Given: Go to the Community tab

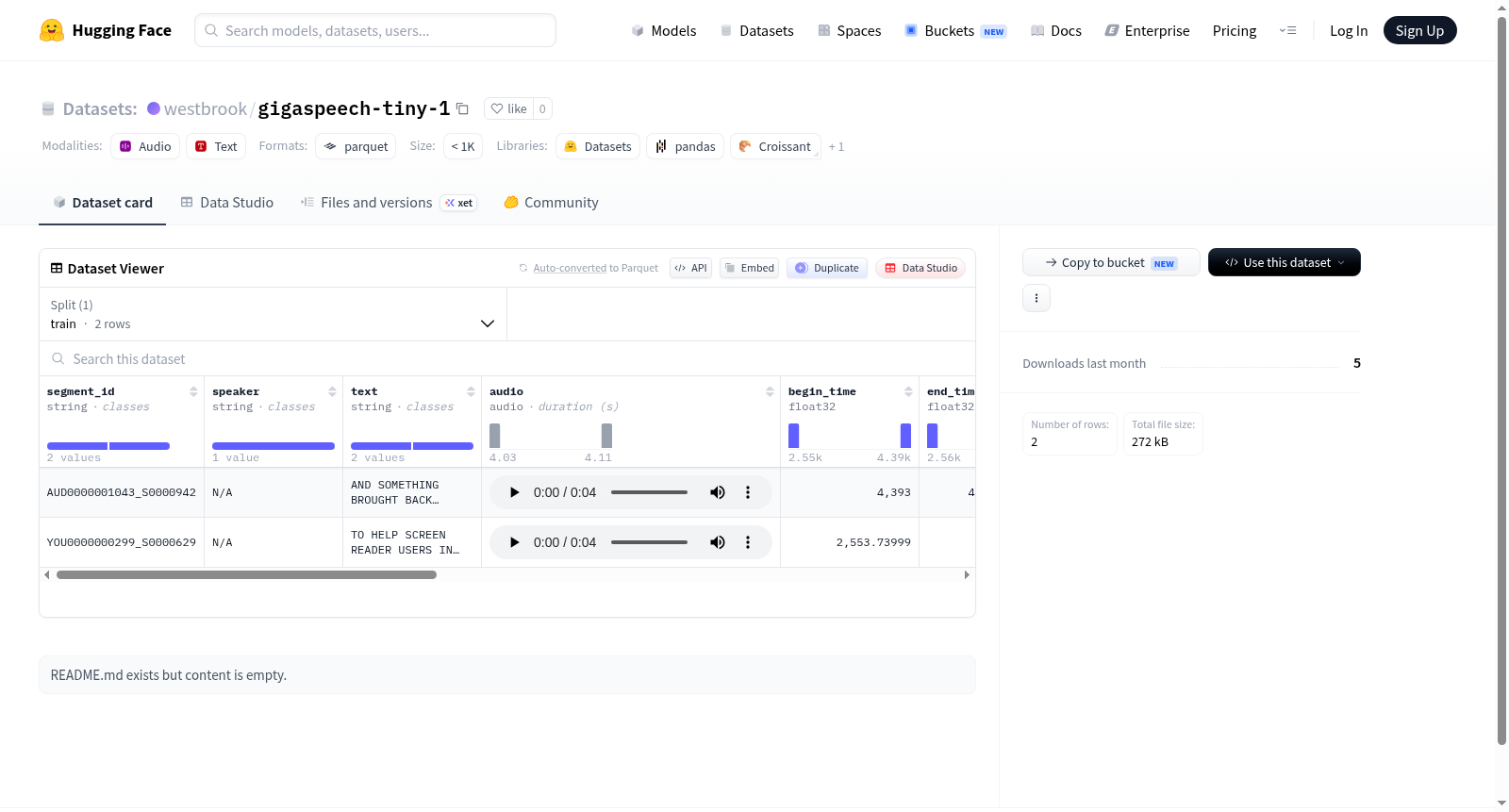Looking at the screenshot, I should [551, 202].
